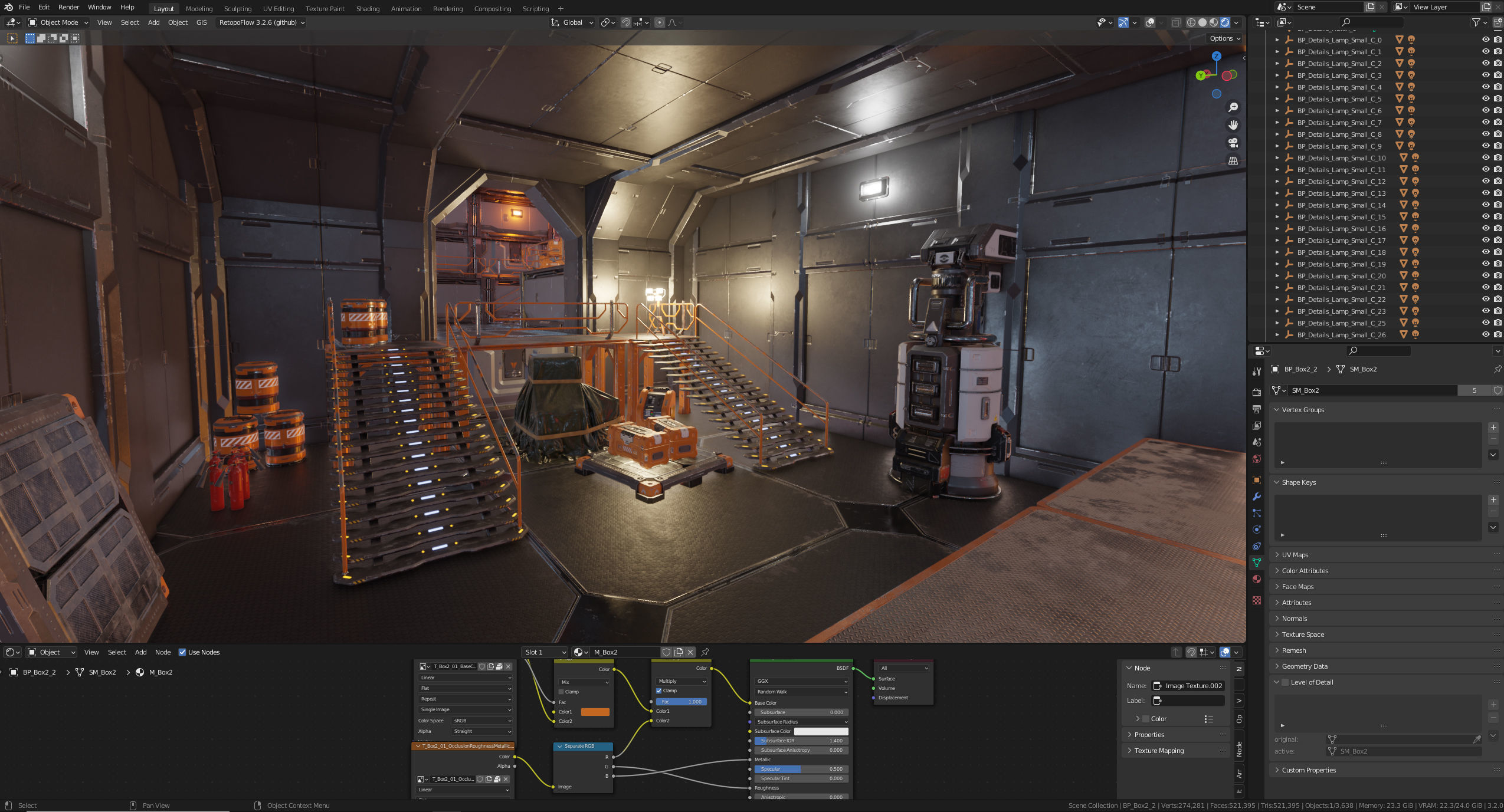Open the View Layer properties tab

(x=1257, y=425)
